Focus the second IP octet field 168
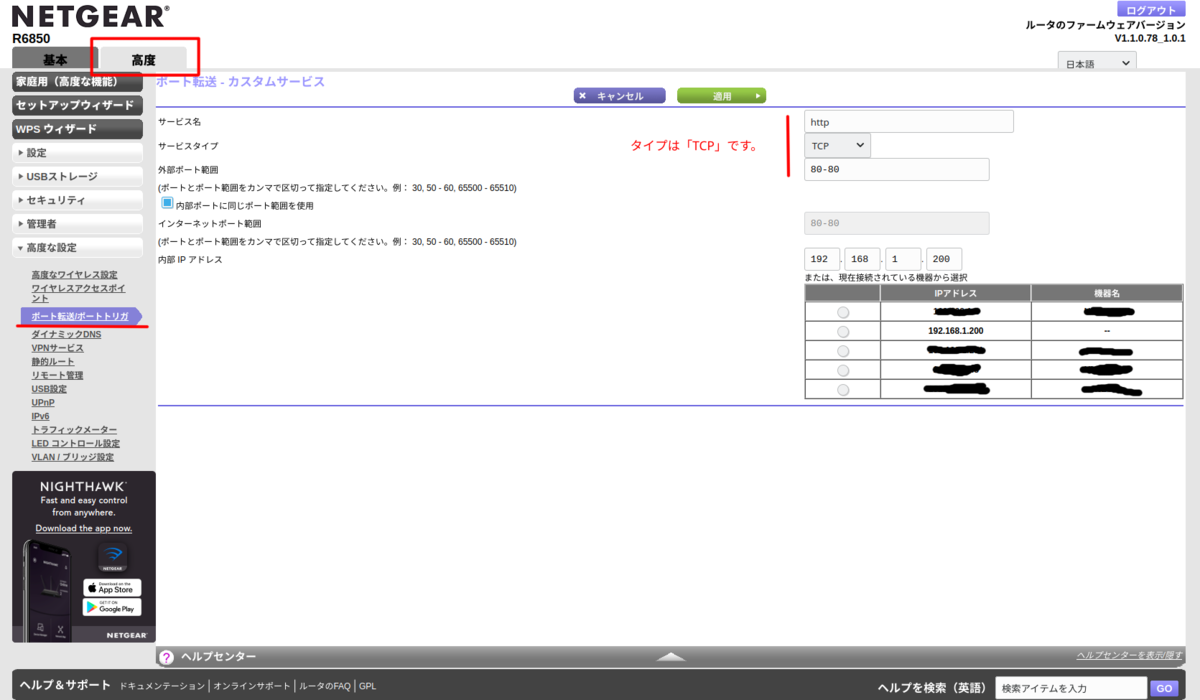 coord(862,259)
